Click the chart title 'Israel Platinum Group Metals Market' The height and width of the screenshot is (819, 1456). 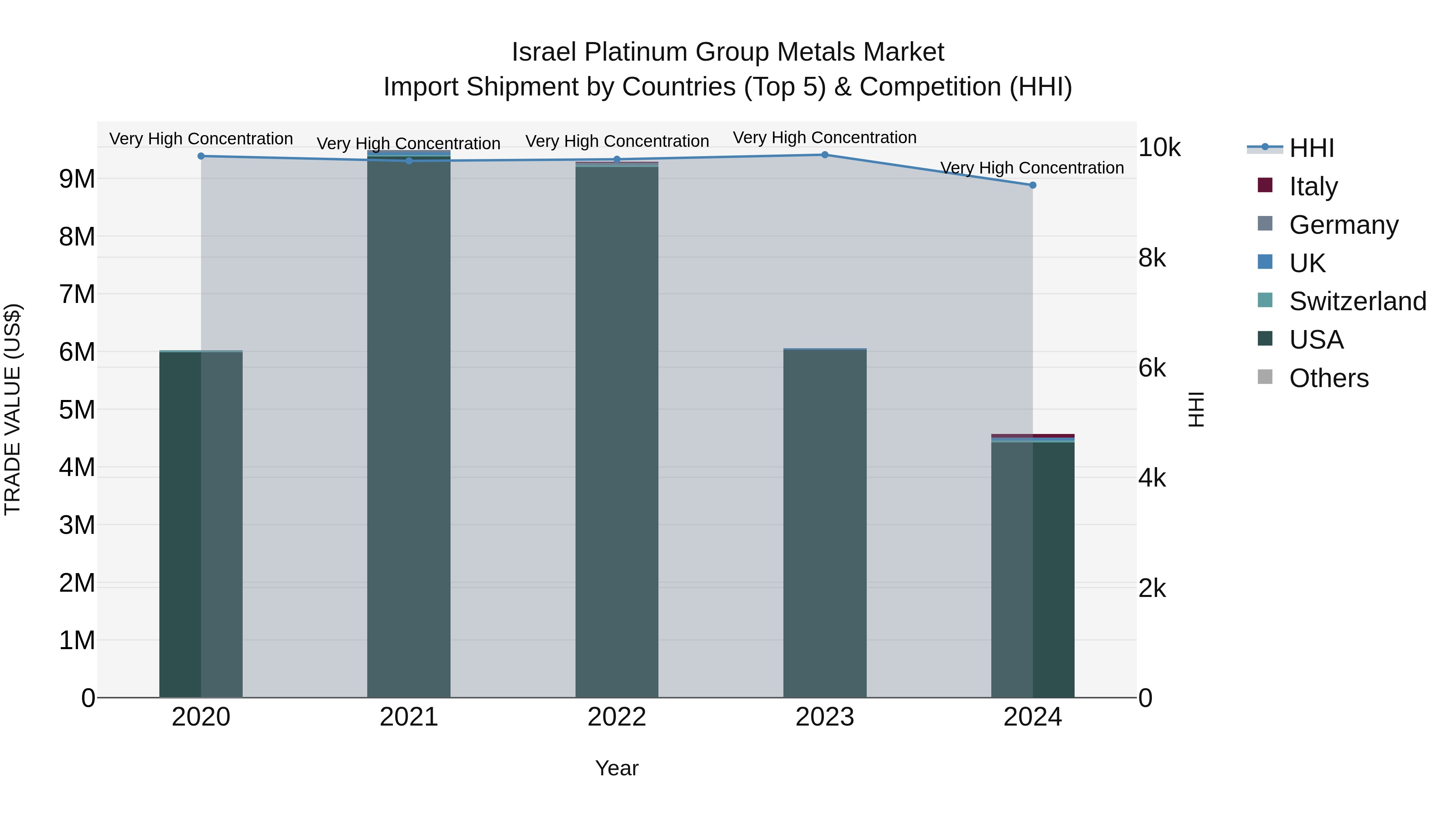[728, 52]
